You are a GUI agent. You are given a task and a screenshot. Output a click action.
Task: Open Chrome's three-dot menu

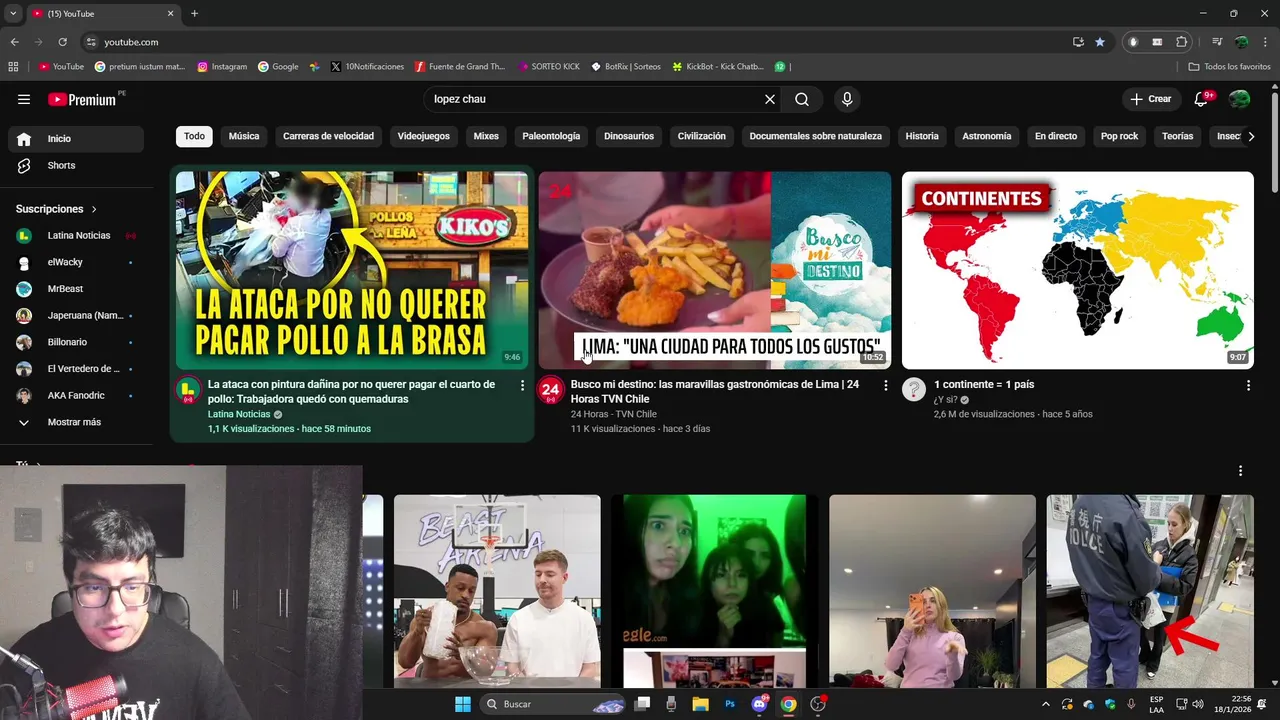pos(1265,42)
